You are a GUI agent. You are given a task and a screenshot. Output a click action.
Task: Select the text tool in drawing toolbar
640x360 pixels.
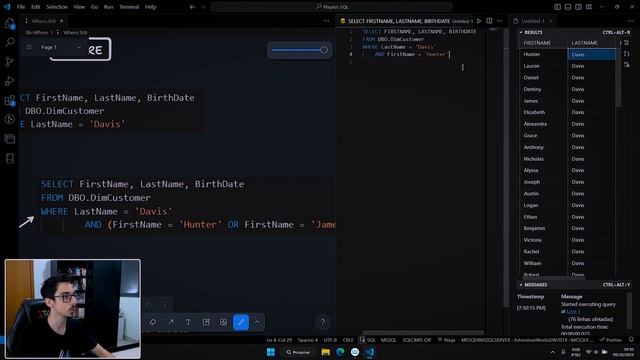tap(188, 322)
